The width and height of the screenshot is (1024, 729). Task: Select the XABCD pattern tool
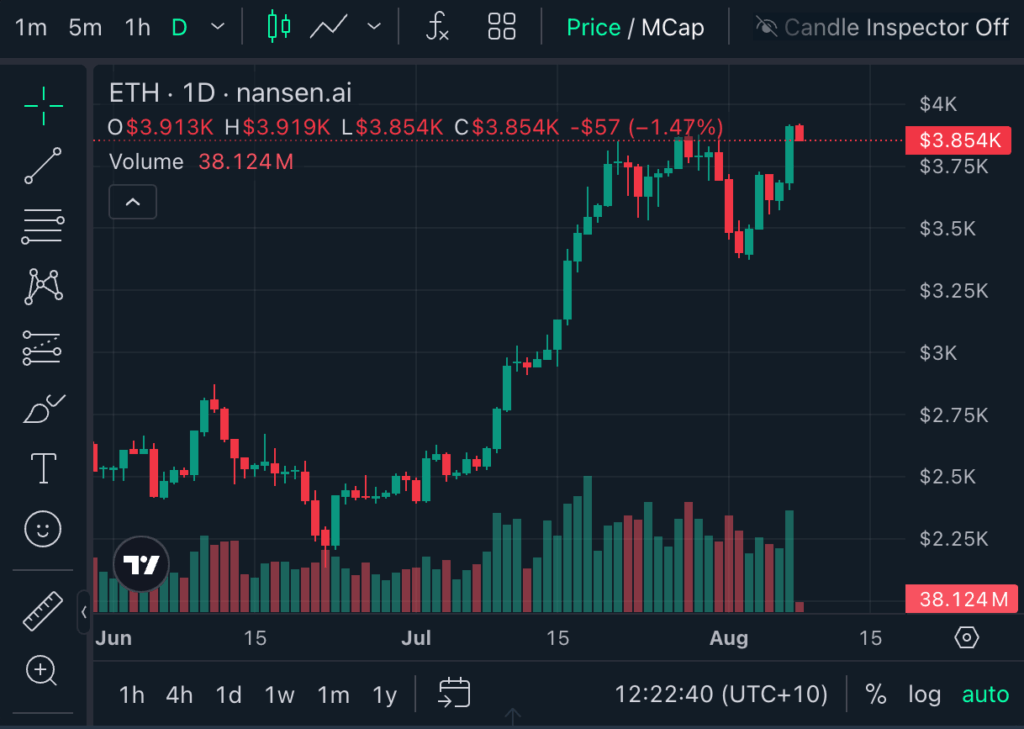[42, 286]
